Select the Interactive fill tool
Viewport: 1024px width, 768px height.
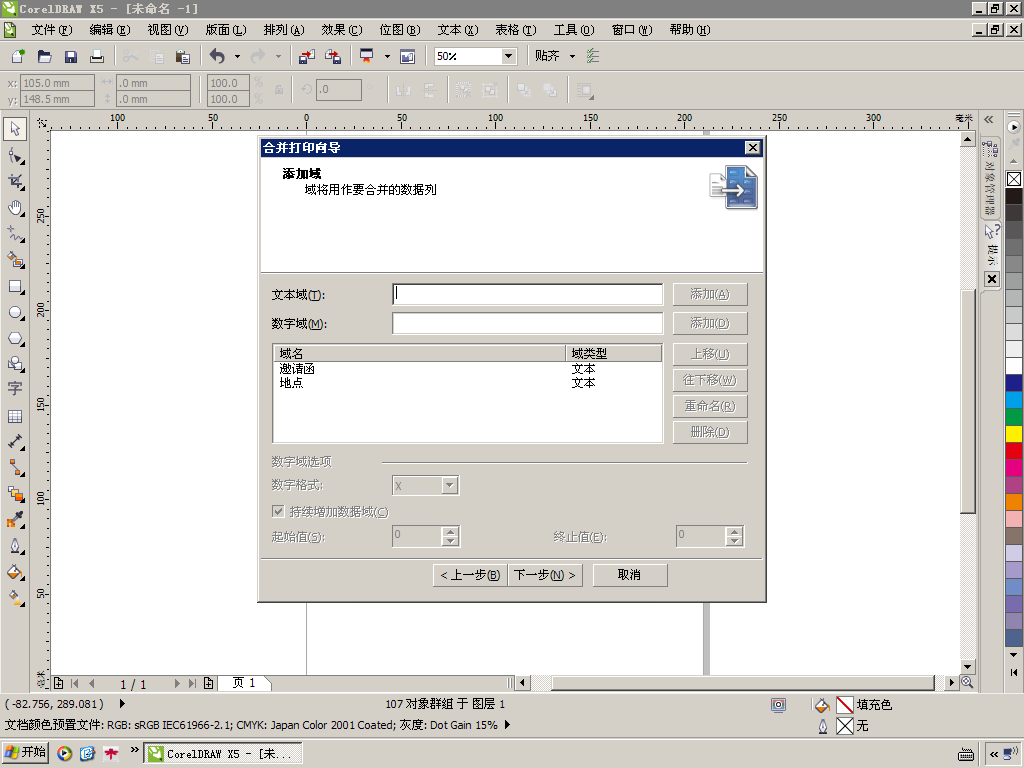[15, 597]
